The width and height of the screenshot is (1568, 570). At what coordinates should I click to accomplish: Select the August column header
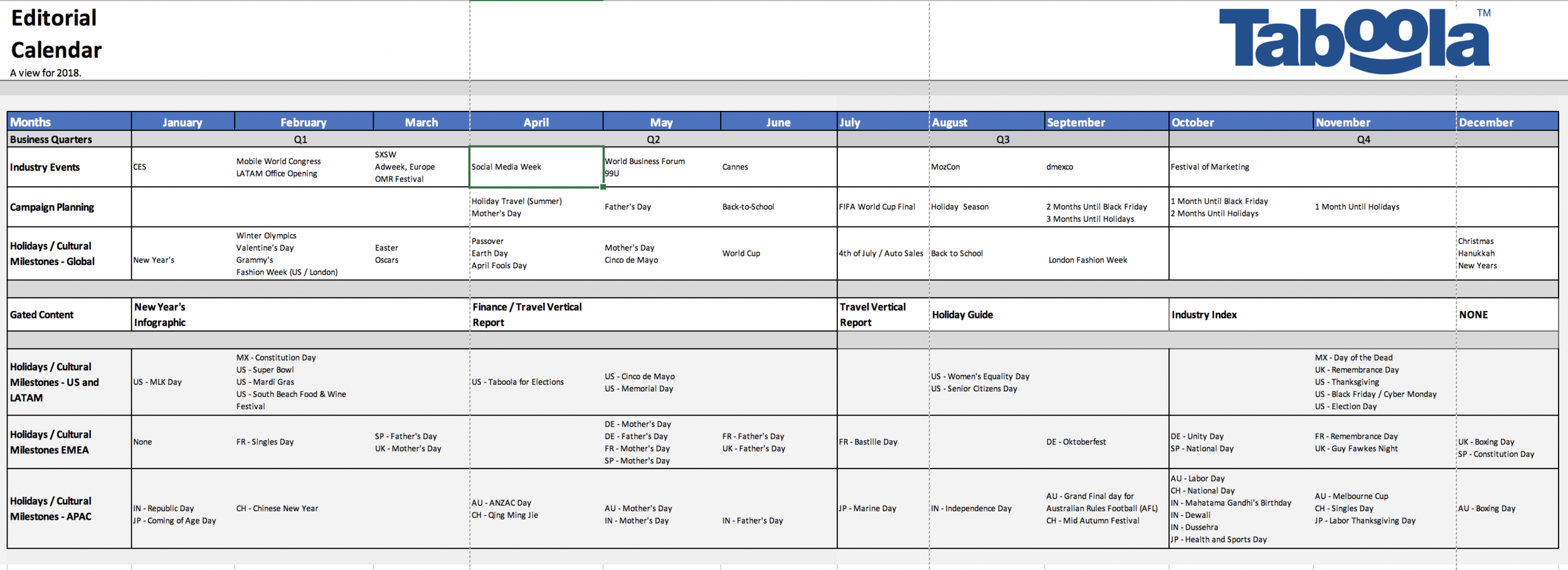[987, 122]
